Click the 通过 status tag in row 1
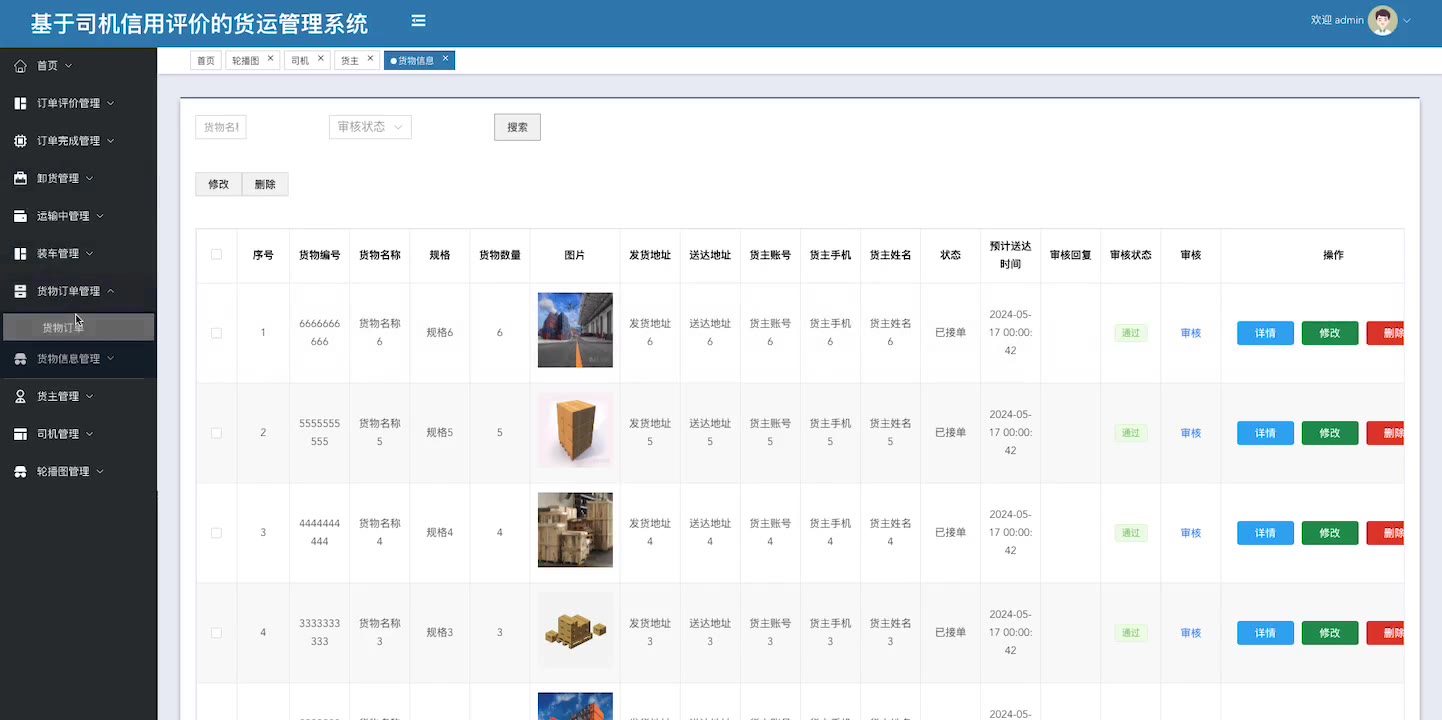This screenshot has height=720, width=1442. [1131, 333]
